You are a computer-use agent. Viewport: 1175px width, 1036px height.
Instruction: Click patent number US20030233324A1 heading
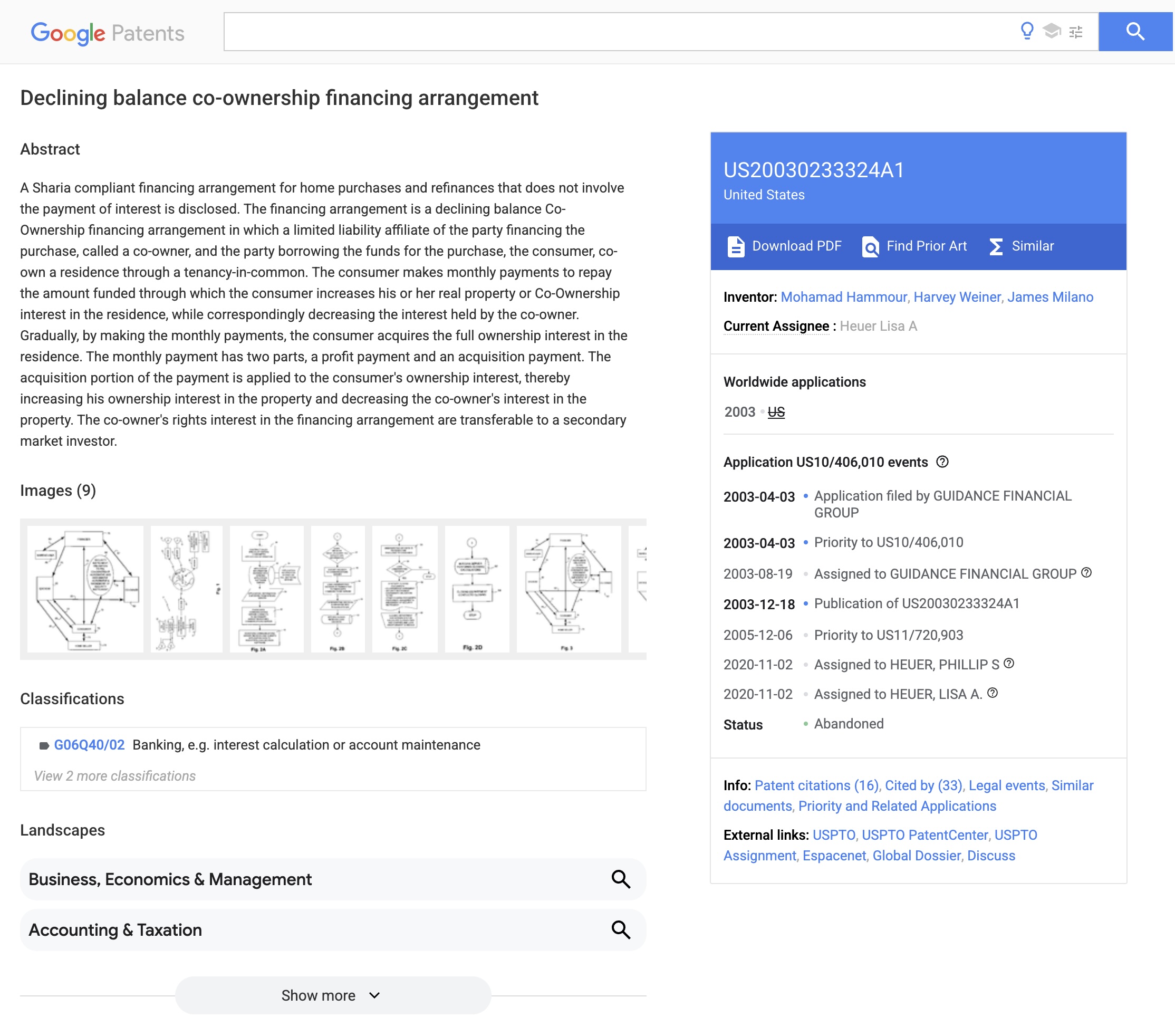click(813, 170)
